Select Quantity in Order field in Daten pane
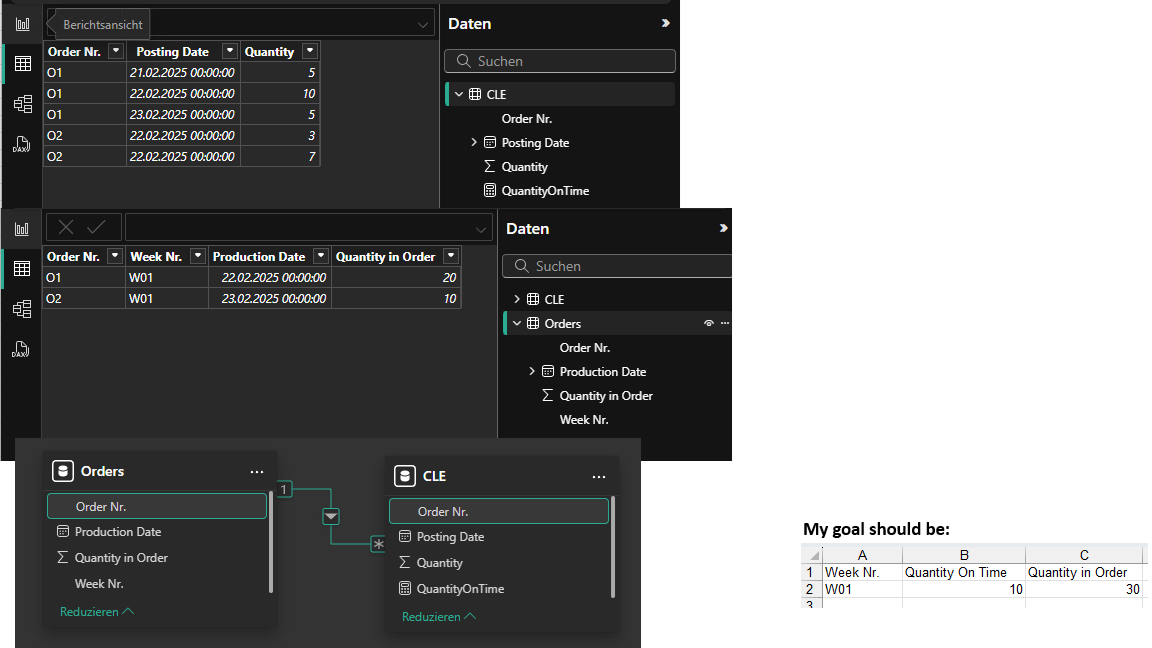Viewport: 1152px width, 648px height. 606,395
